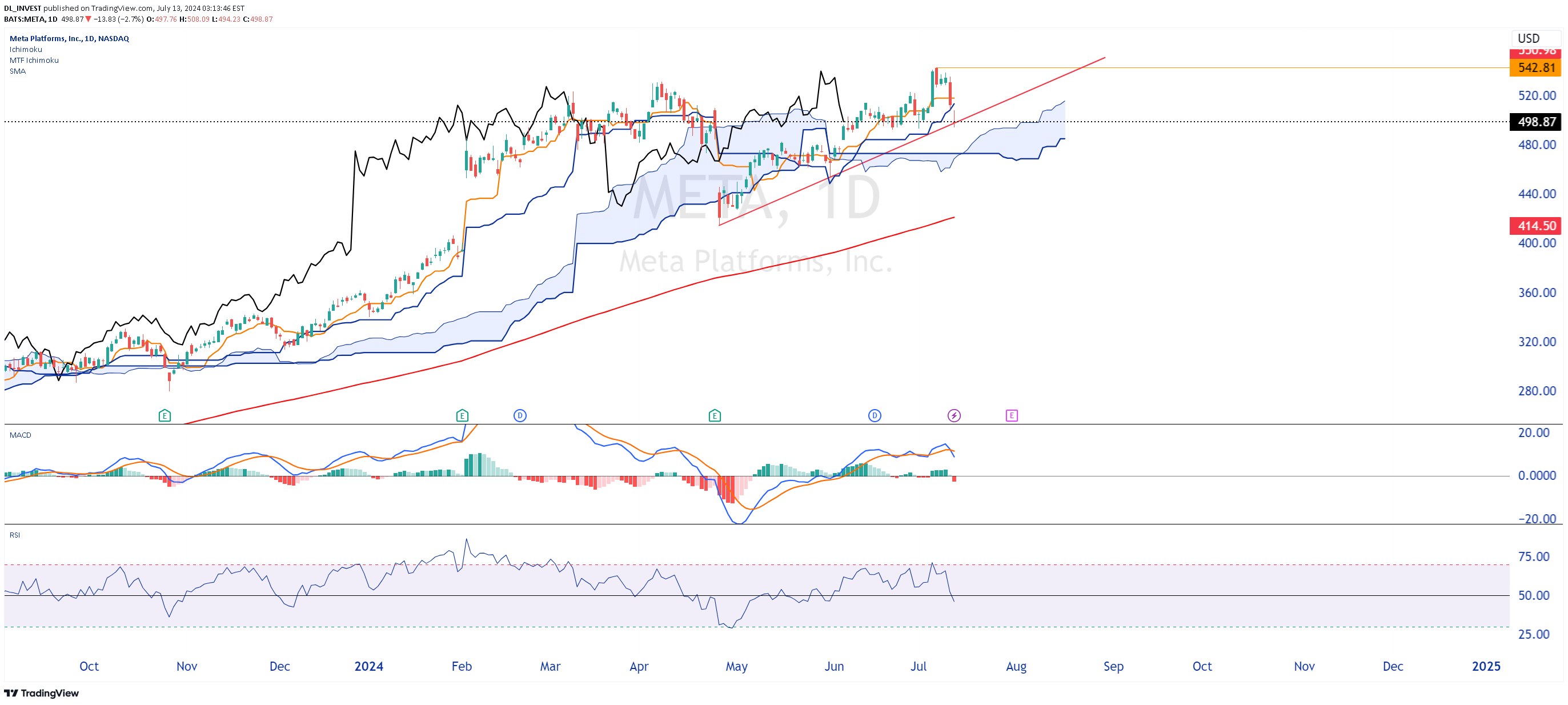This screenshot has height=705, width=1568.
Task: Click the red 414.50 SMA price label
Action: point(1536,226)
